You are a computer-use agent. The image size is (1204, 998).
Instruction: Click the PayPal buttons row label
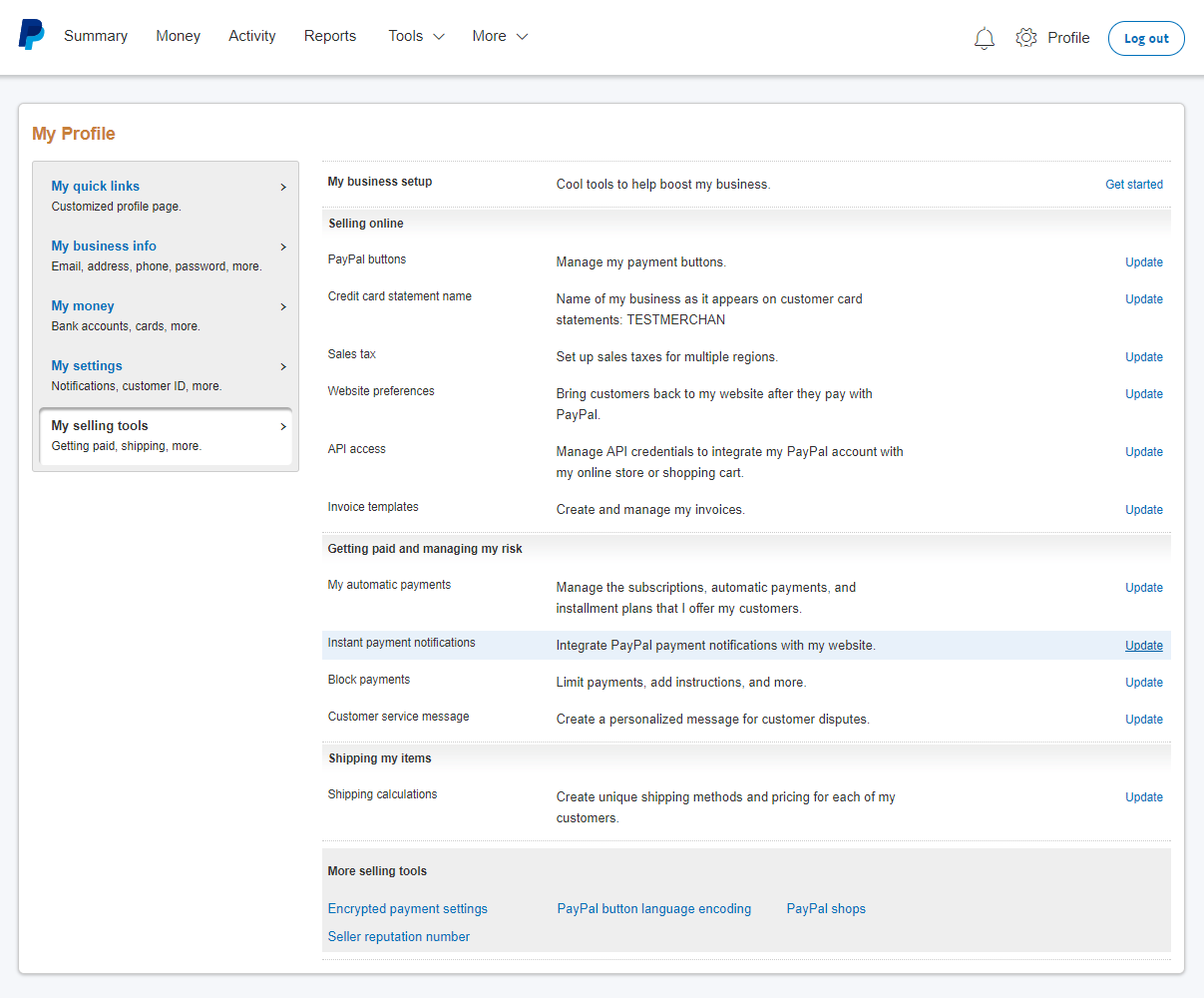[x=367, y=259]
